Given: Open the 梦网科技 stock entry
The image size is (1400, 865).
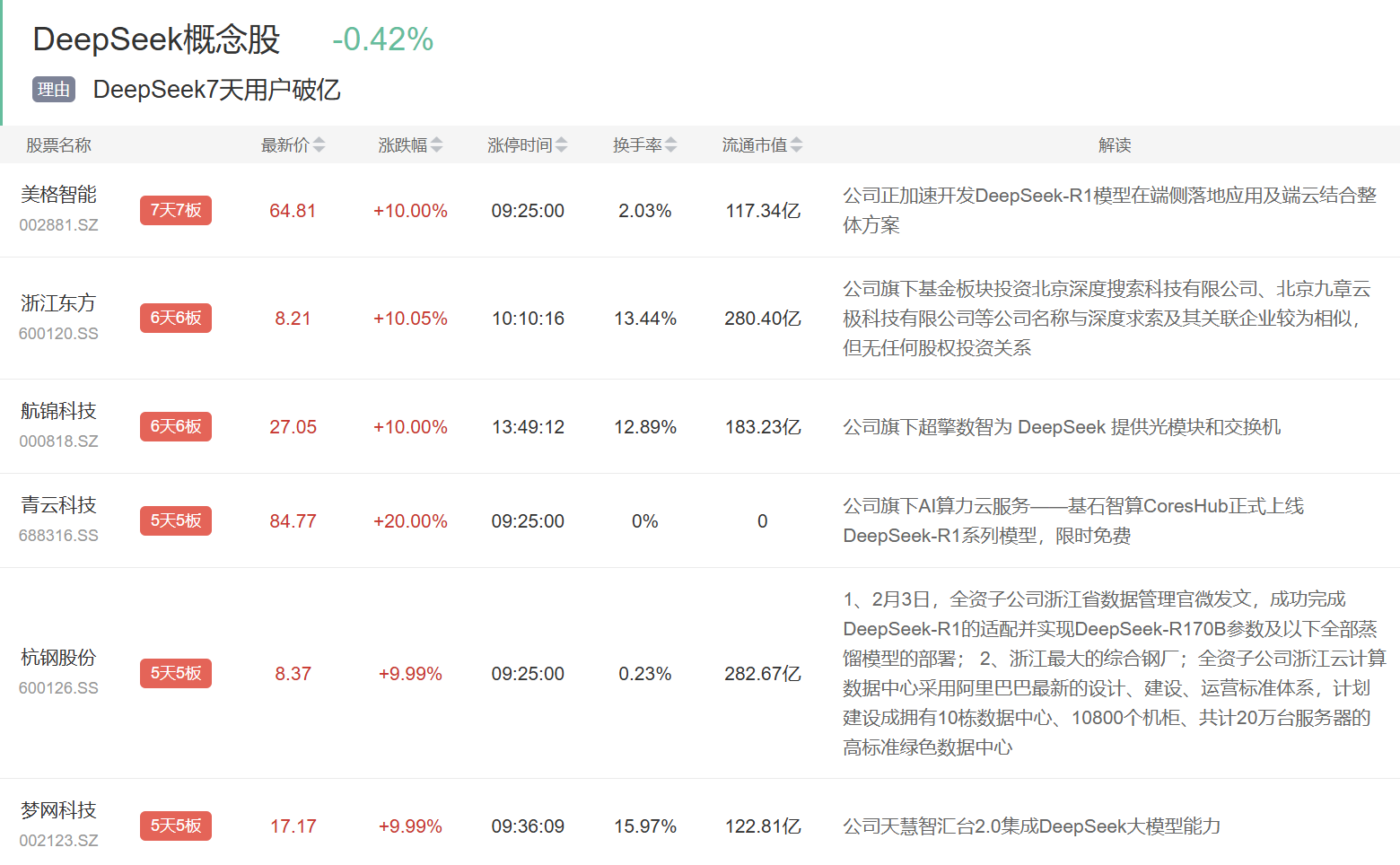Looking at the screenshot, I should 58,810.
